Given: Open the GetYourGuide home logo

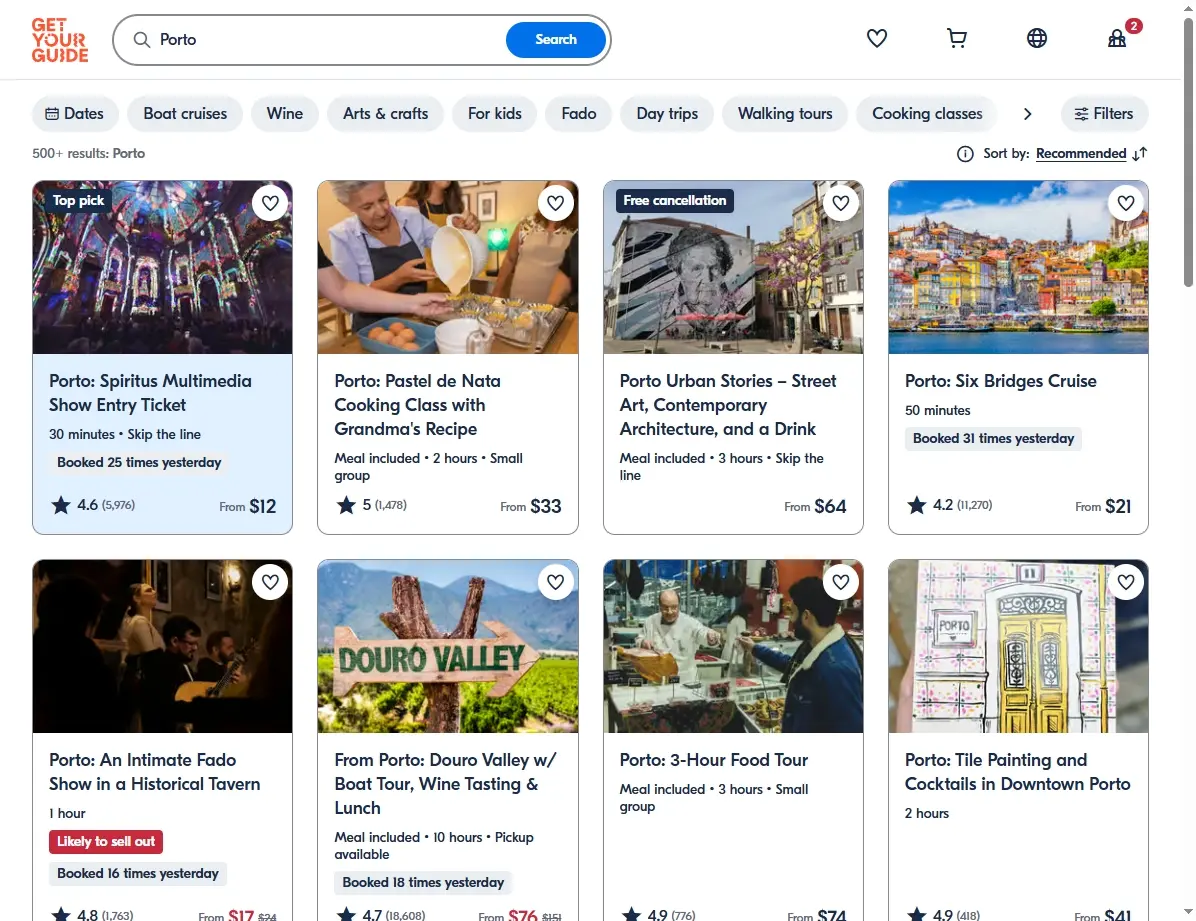Looking at the screenshot, I should point(59,40).
